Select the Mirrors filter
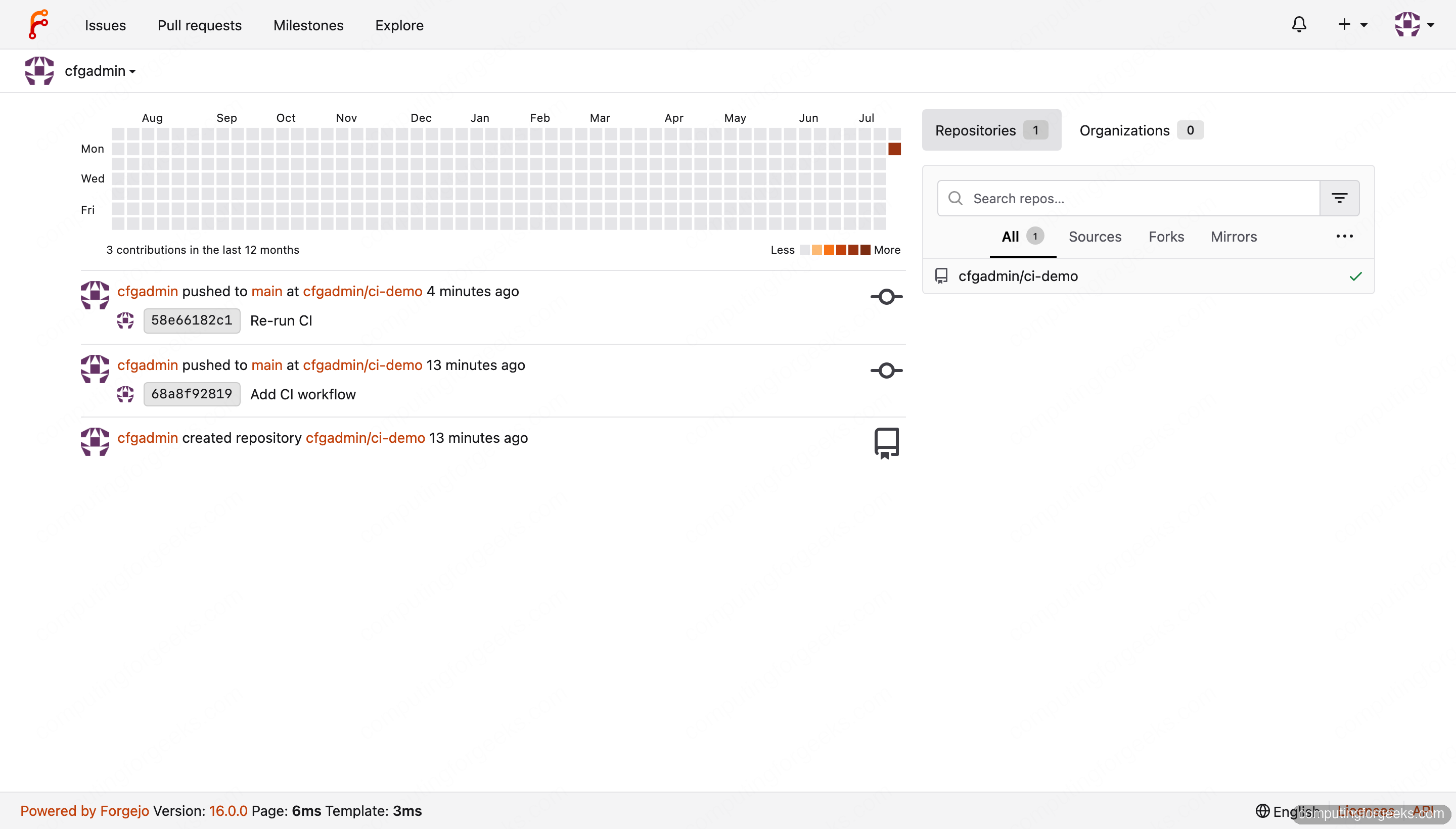Screen dimensions: 1456x829 pos(1234,237)
